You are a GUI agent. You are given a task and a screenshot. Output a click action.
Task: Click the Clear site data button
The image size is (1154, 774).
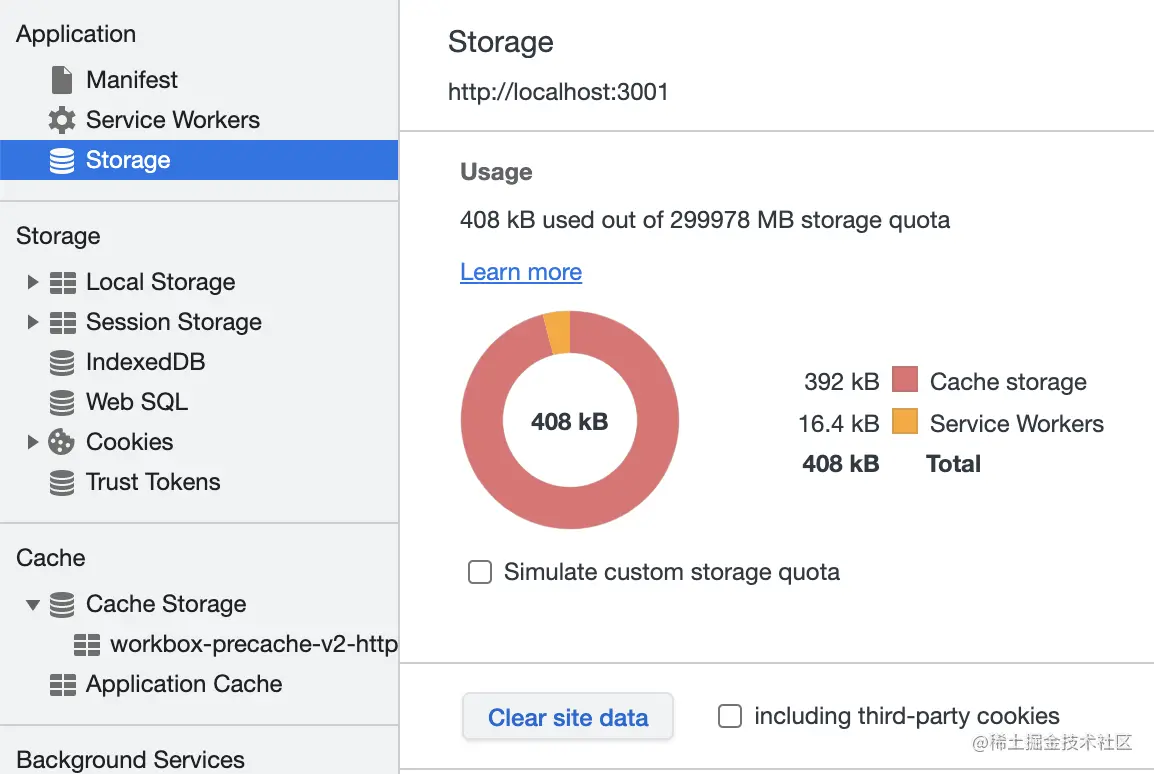click(x=567, y=717)
